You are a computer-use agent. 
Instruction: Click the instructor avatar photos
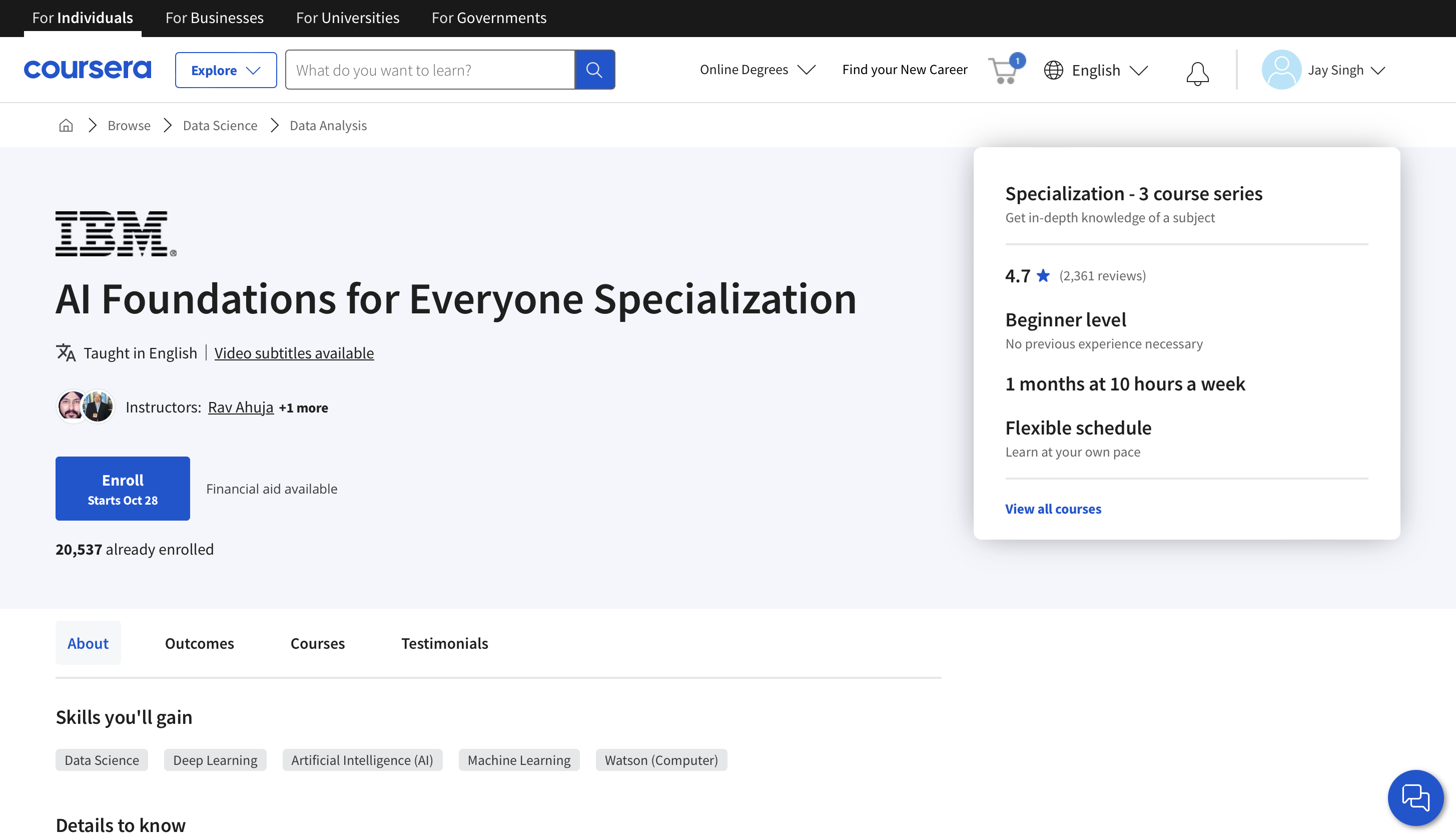tap(85, 406)
